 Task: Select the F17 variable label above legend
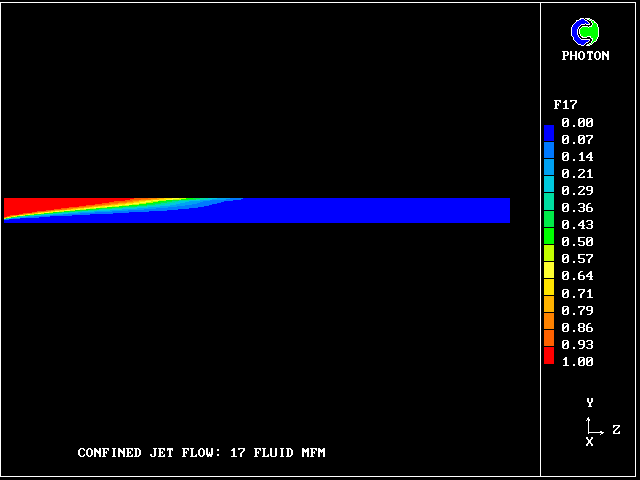click(565, 105)
